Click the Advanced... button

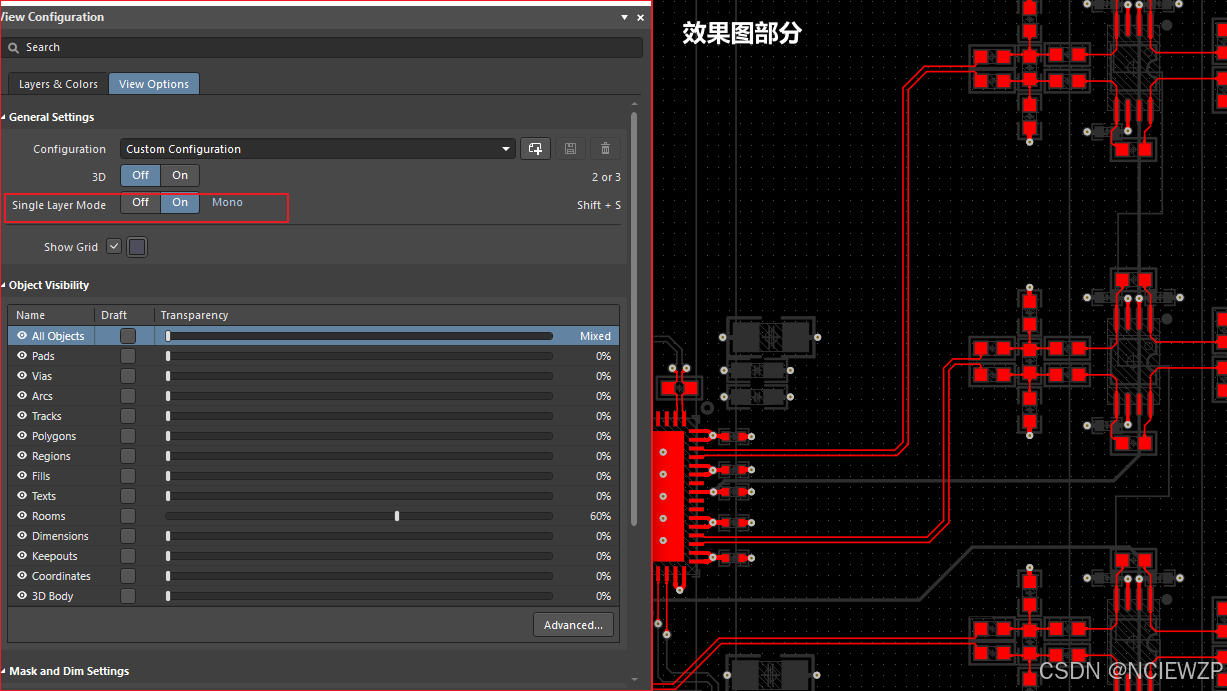click(x=573, y=625)
